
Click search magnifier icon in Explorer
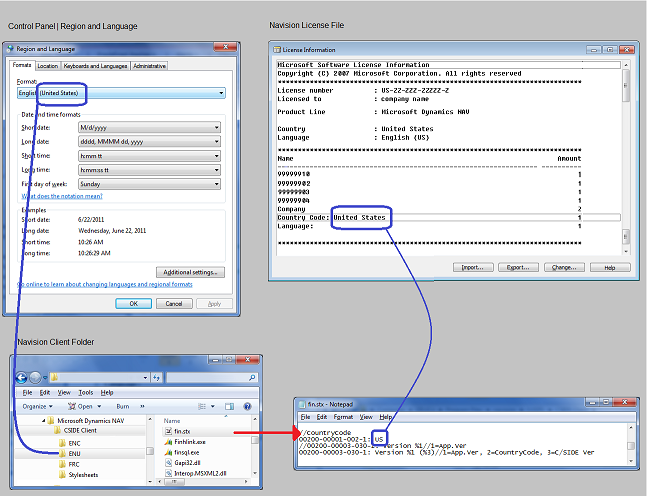(252, 377)
